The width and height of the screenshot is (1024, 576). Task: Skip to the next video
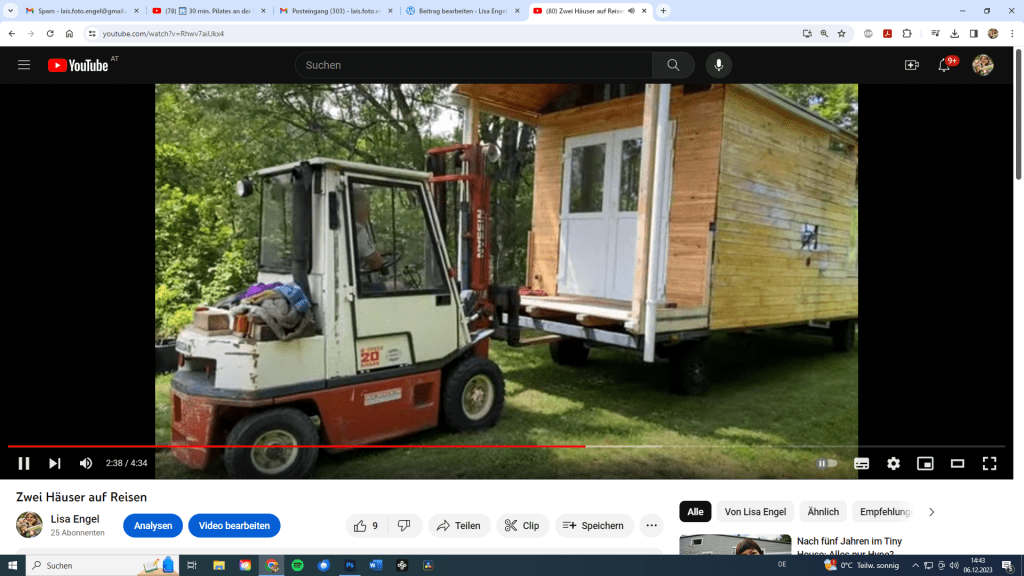click(55, 463)
